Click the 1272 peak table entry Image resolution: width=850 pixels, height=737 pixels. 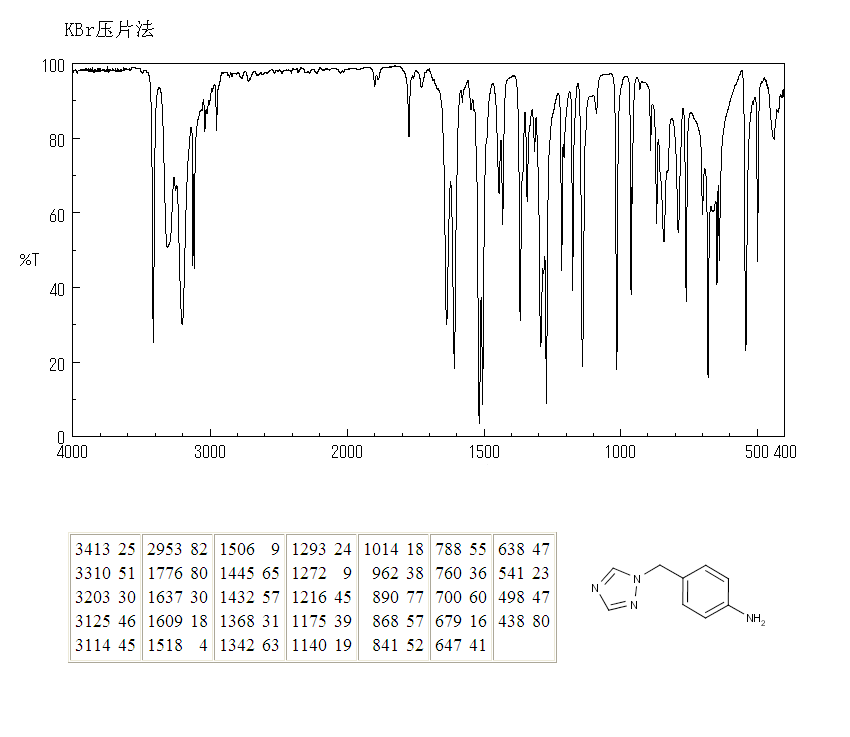(x=321, y=573)
